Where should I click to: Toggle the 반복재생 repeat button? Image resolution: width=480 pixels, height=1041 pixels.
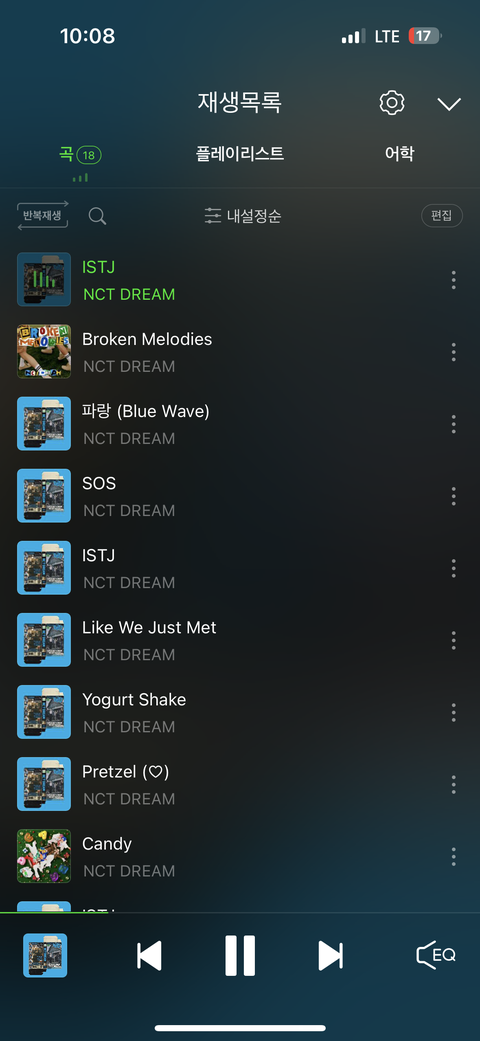tap(42, 215)
